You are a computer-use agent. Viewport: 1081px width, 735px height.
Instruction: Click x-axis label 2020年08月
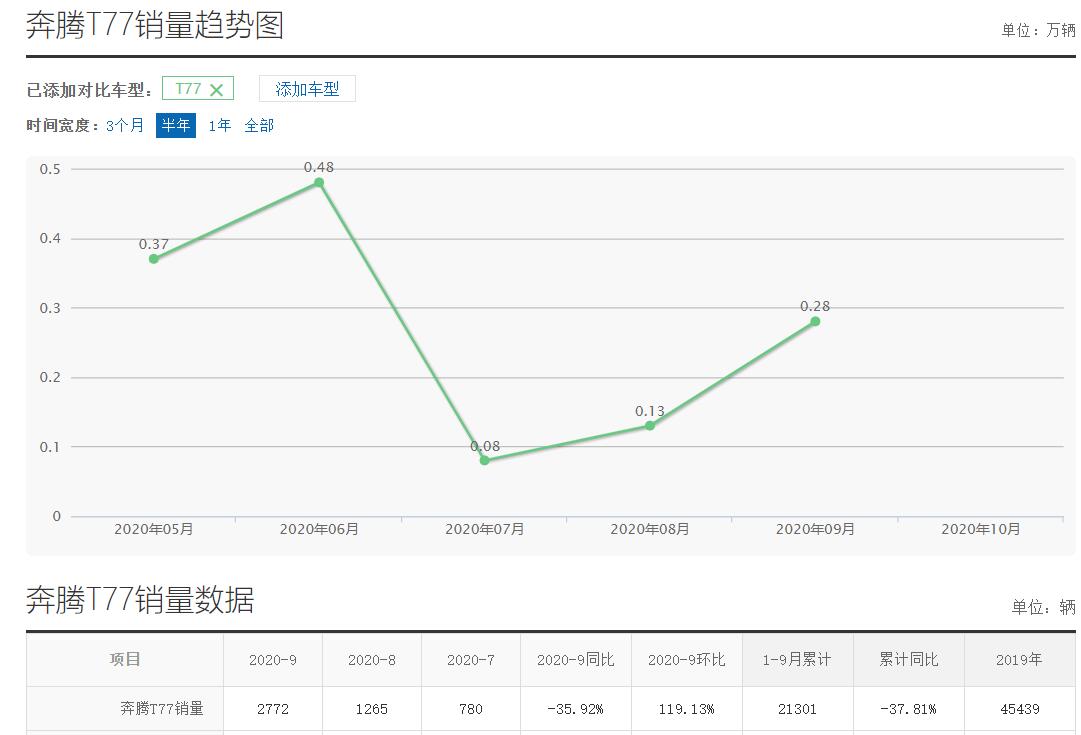click(649, 530)
